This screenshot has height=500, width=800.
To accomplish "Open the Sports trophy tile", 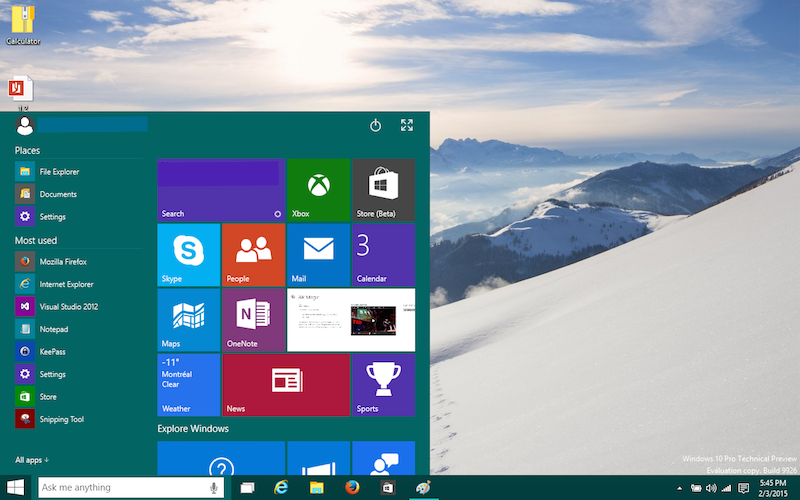I will tap(383, 384).
